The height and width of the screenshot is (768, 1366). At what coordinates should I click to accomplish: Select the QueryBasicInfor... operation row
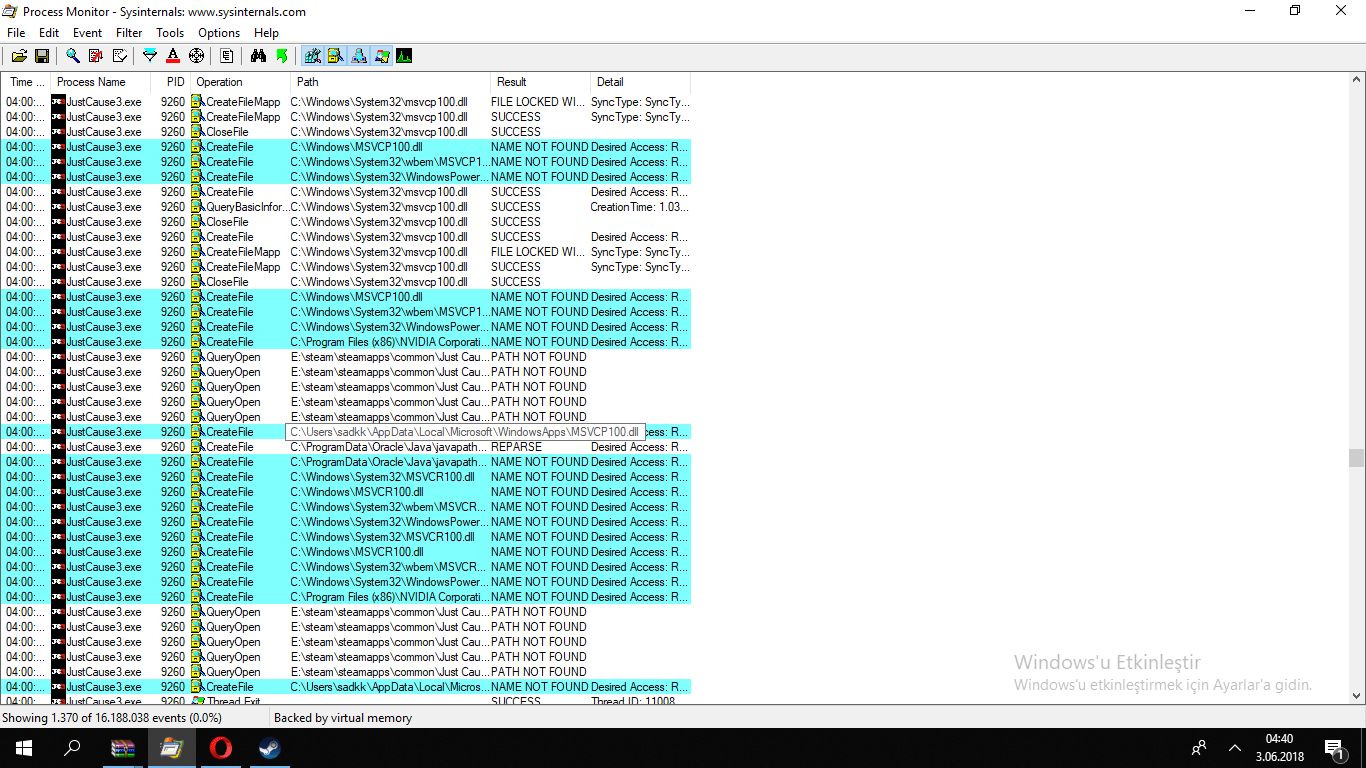point(346,207)
